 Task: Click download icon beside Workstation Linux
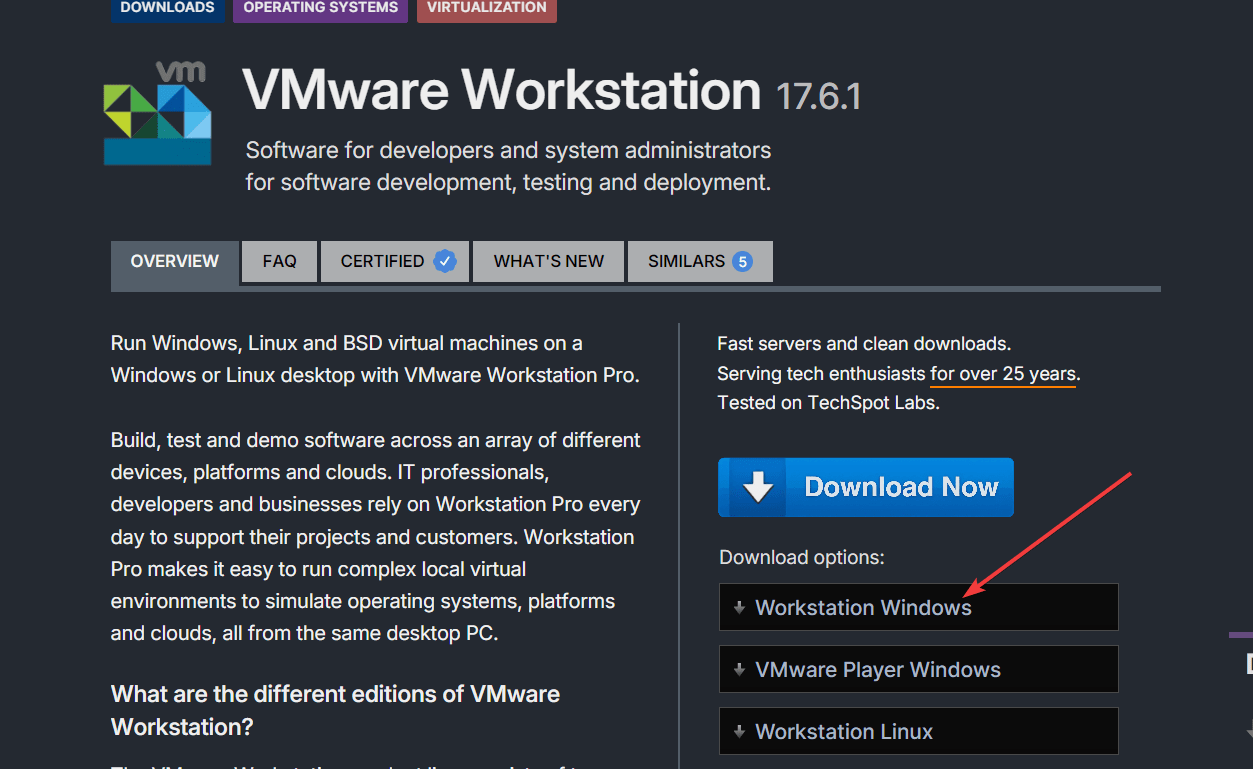tap(739, 731)
